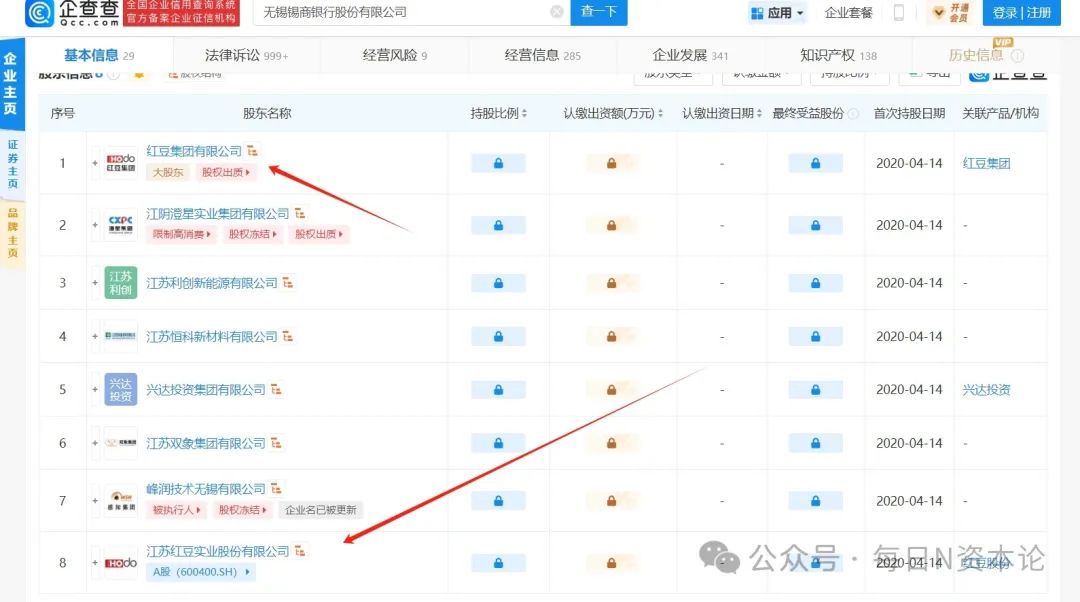Switch to 经营风险 tab
This screenshot has width=1080, height=602.
[395, 55]
